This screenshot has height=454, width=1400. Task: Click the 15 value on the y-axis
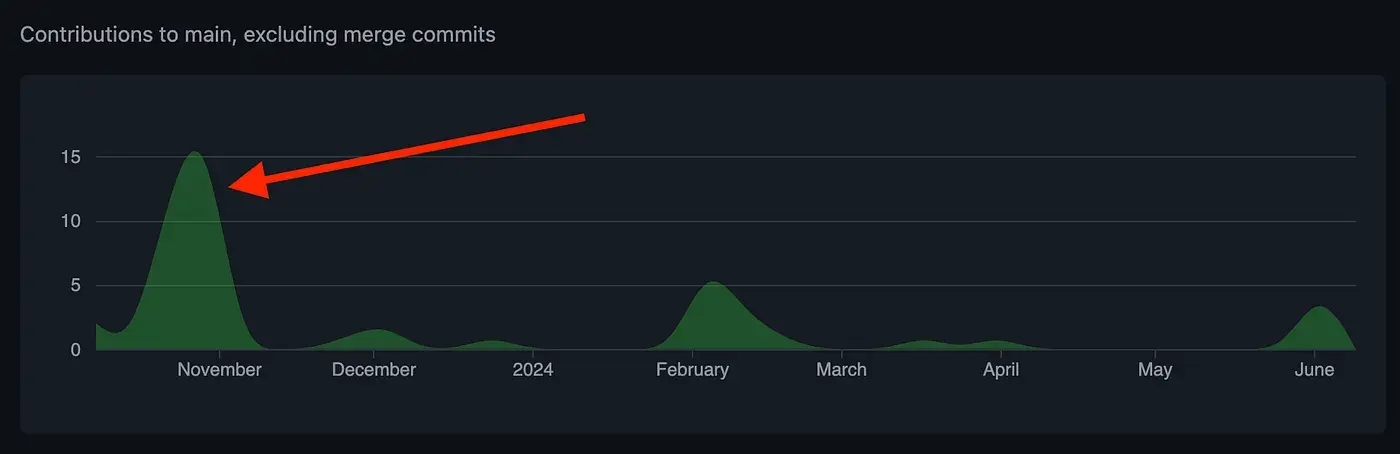click(69, 157)
